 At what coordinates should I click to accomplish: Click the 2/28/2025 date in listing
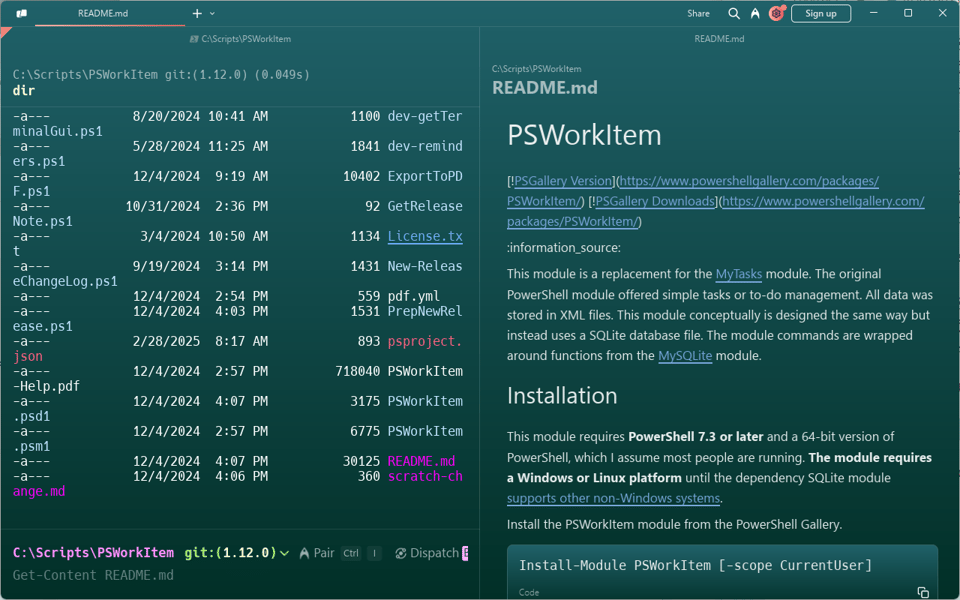[x=167, y=341]
